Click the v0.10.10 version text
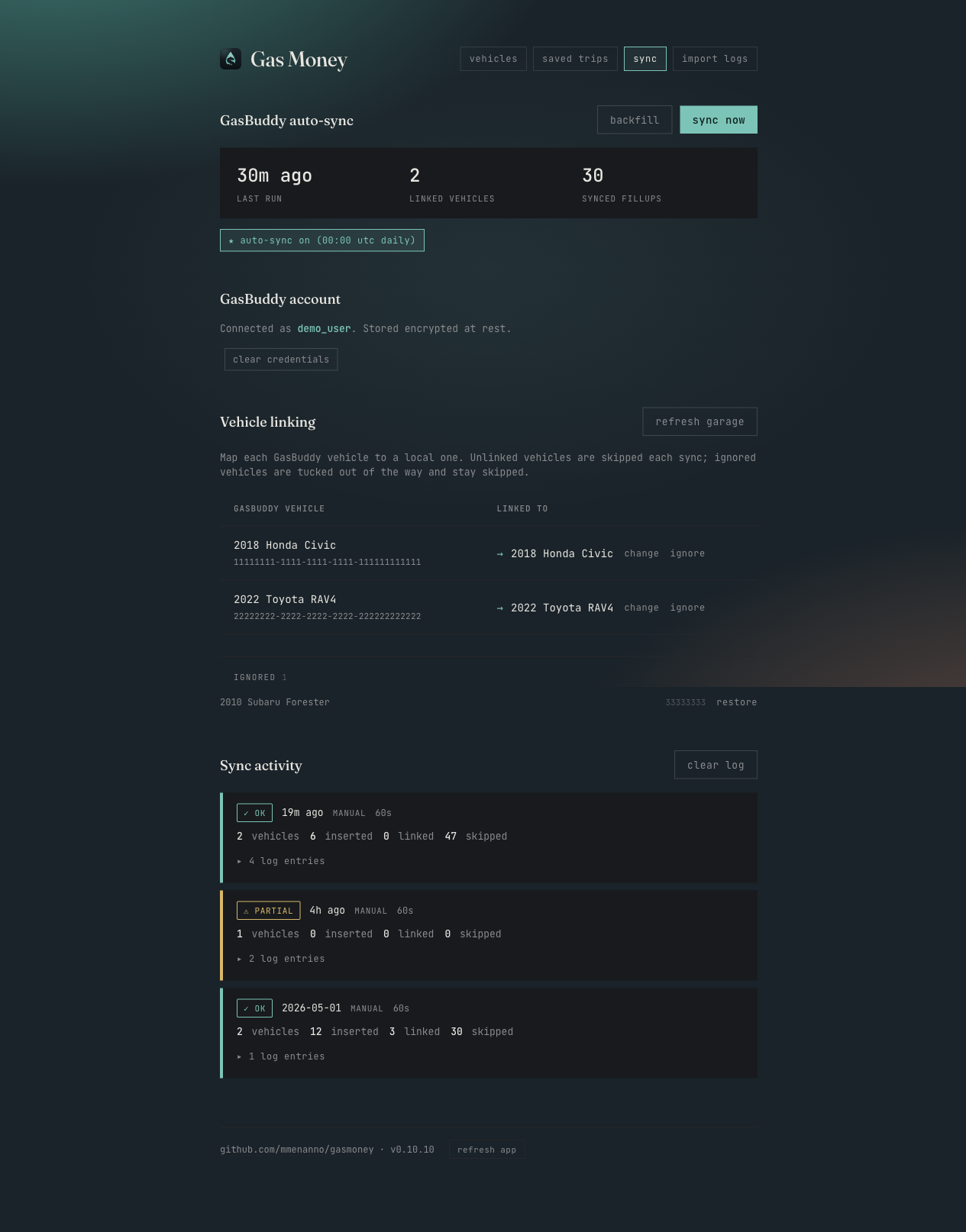This screenshot has width=966, height=1232. point(412,1150)
